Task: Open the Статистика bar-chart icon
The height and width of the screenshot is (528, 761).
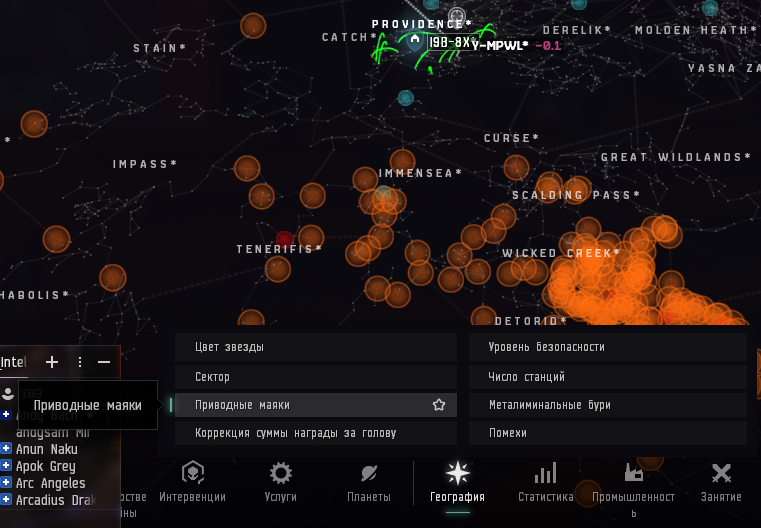Action: pos(546,473)
